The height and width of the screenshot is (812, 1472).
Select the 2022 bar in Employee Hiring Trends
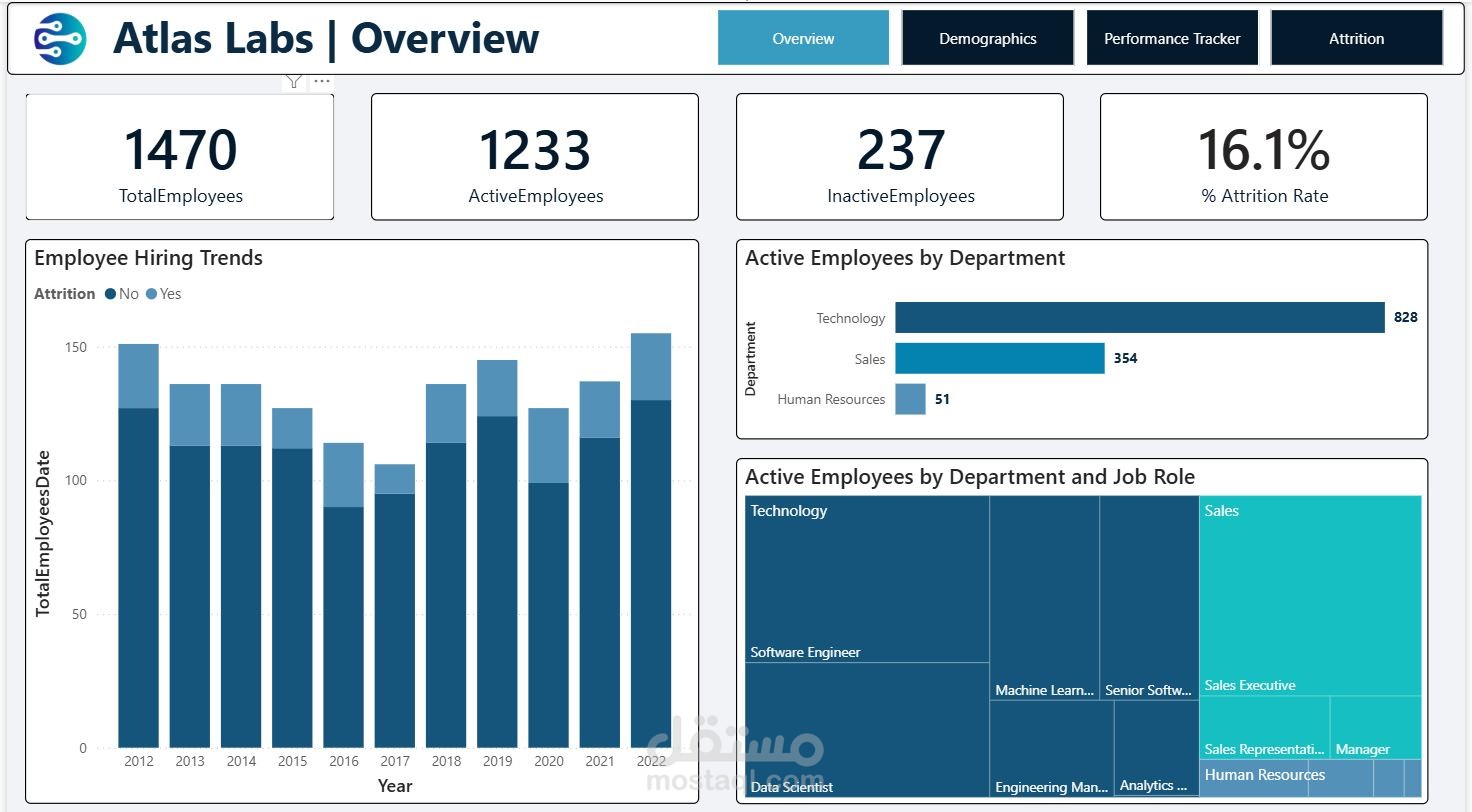pyautogui.click(x=651, y=540)
